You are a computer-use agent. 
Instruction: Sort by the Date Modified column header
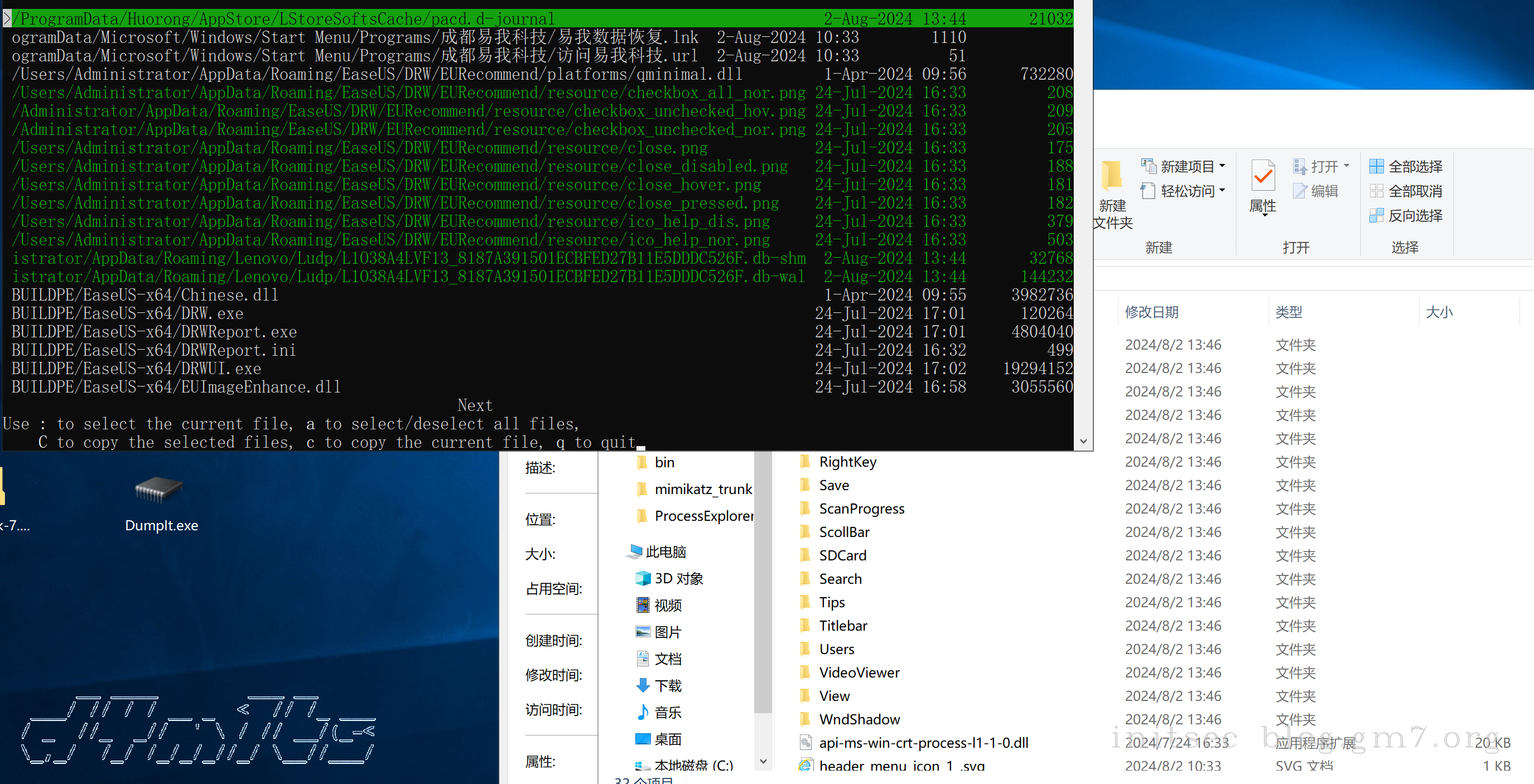(x=1151, y=312)
